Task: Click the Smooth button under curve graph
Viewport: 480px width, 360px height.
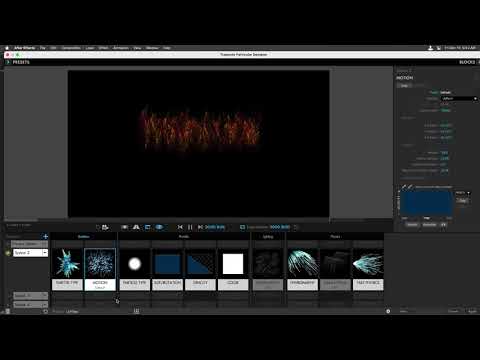Action: click(x=412, y=225)
